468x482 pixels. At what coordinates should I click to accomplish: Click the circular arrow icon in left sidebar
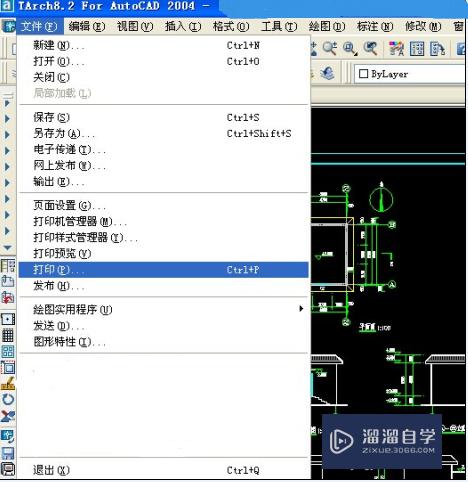click(8, 399)
